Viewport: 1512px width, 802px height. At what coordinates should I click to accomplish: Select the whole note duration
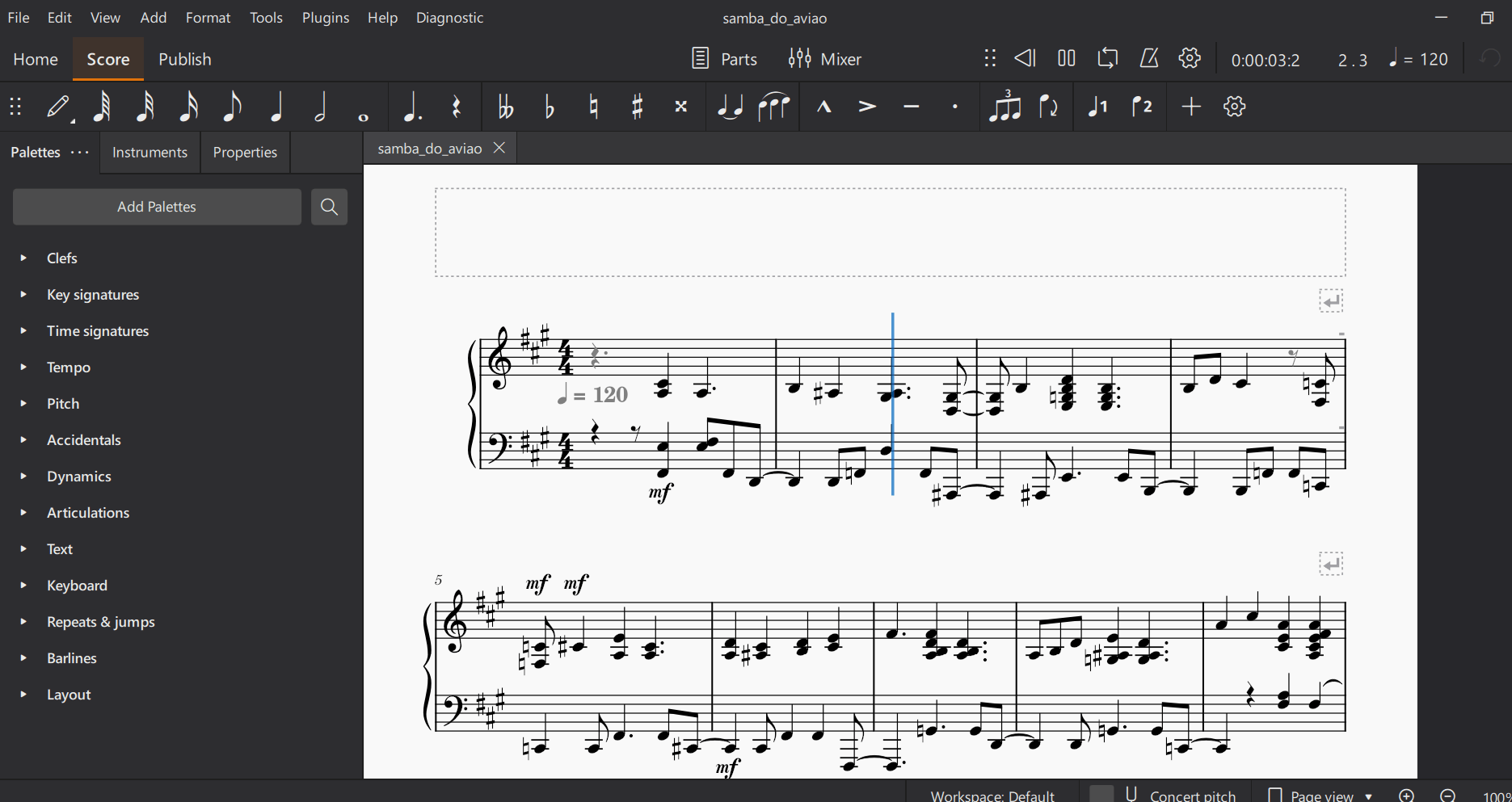pyautogui.click(x=364, y=117)
